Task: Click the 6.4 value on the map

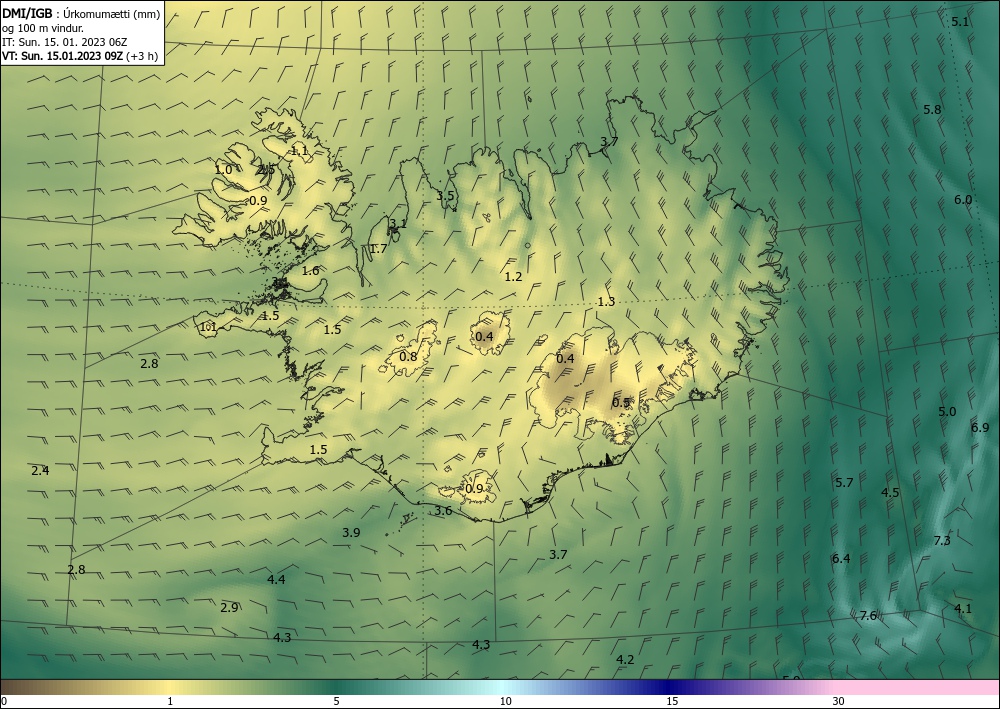Action: [x=841, y=559]
